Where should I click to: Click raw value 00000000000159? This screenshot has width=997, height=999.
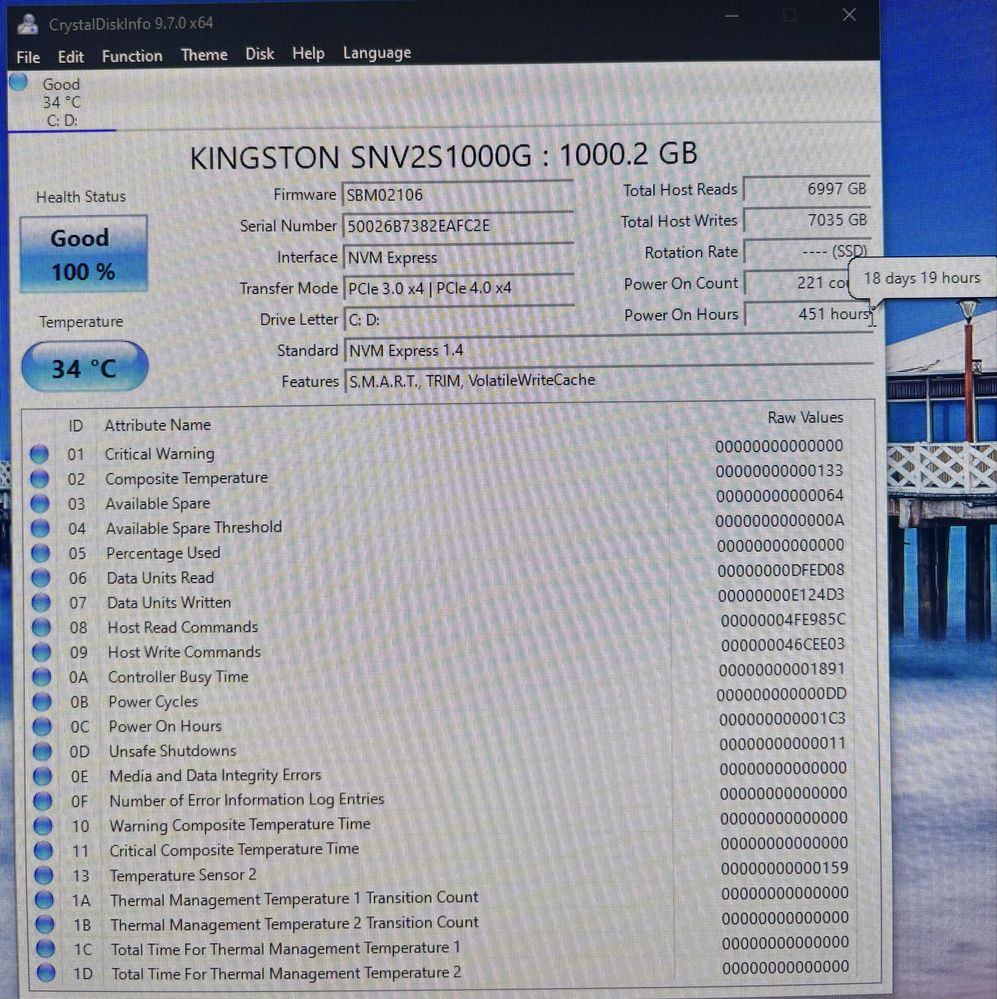click(785, 868)
